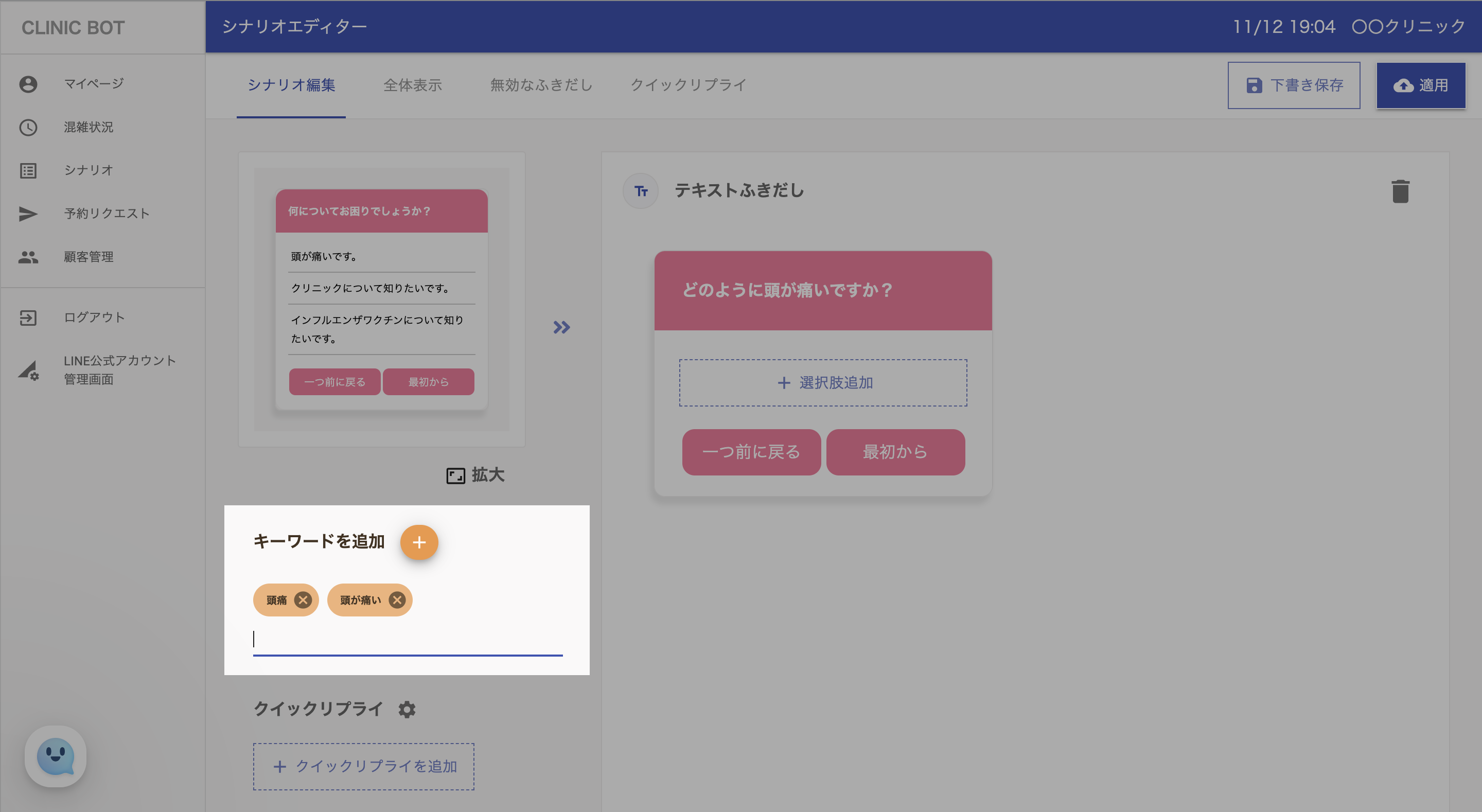This screenshot has width=1482, height=812.
Task: Click ログアウト in sidebar
Action: click(94, 317)
